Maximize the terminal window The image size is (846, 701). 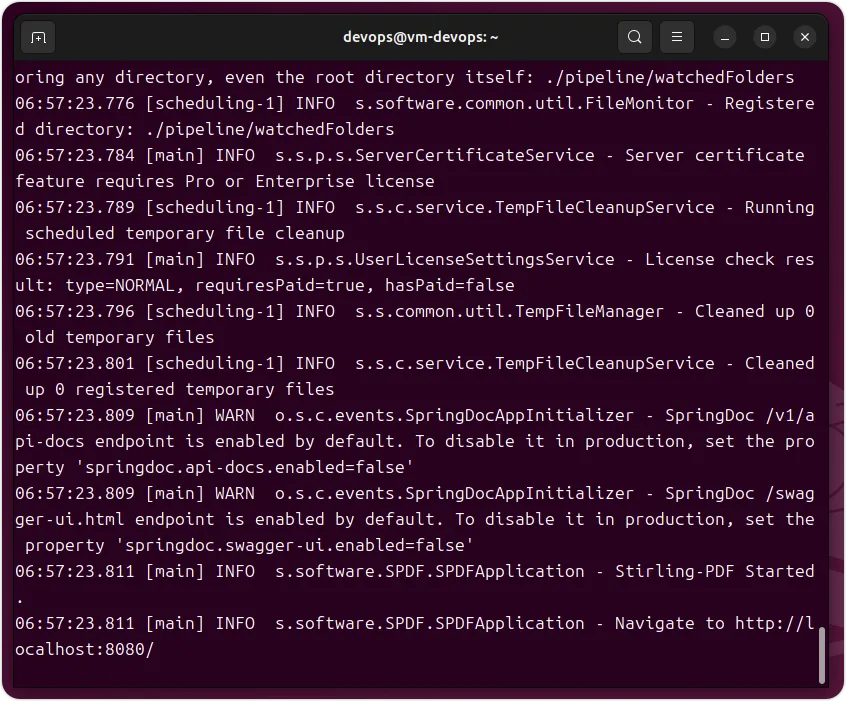click(765, 37)
